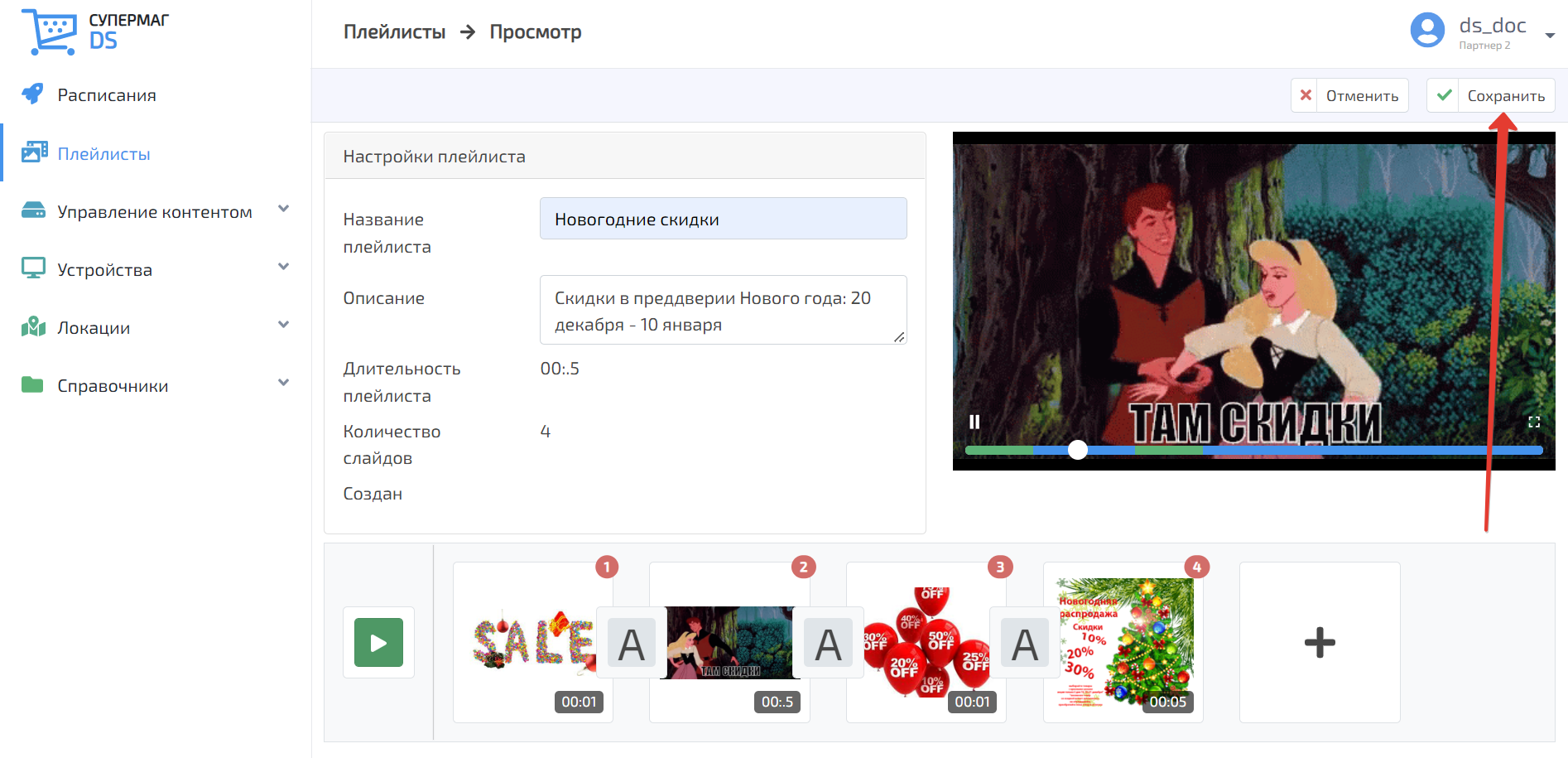This screenshot has width=1568, height=758.
Task: Click Количество слайдов value 4
Action: pos(545,432)
